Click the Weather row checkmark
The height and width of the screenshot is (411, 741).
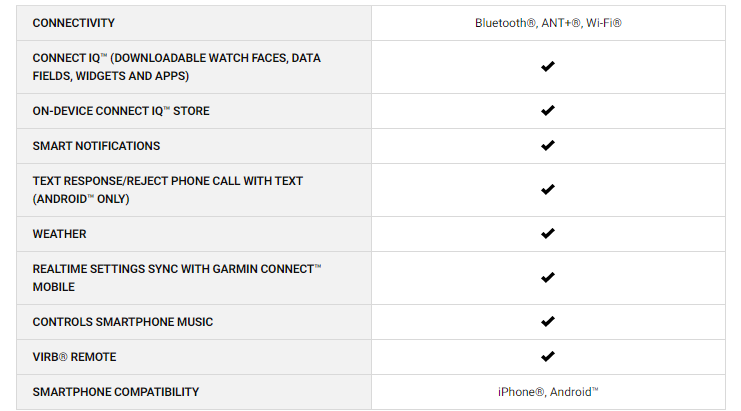click(547, 234)
